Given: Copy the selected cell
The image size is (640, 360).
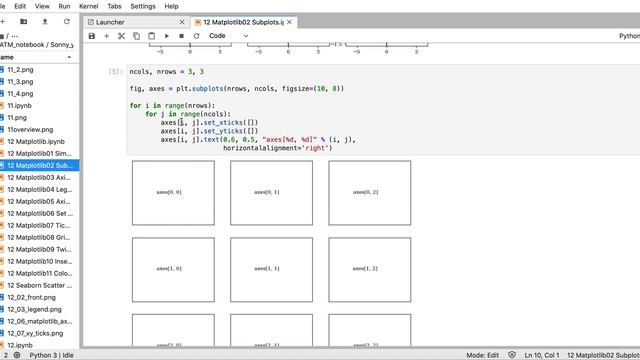Looking at the screenshot, I should 136,36.
